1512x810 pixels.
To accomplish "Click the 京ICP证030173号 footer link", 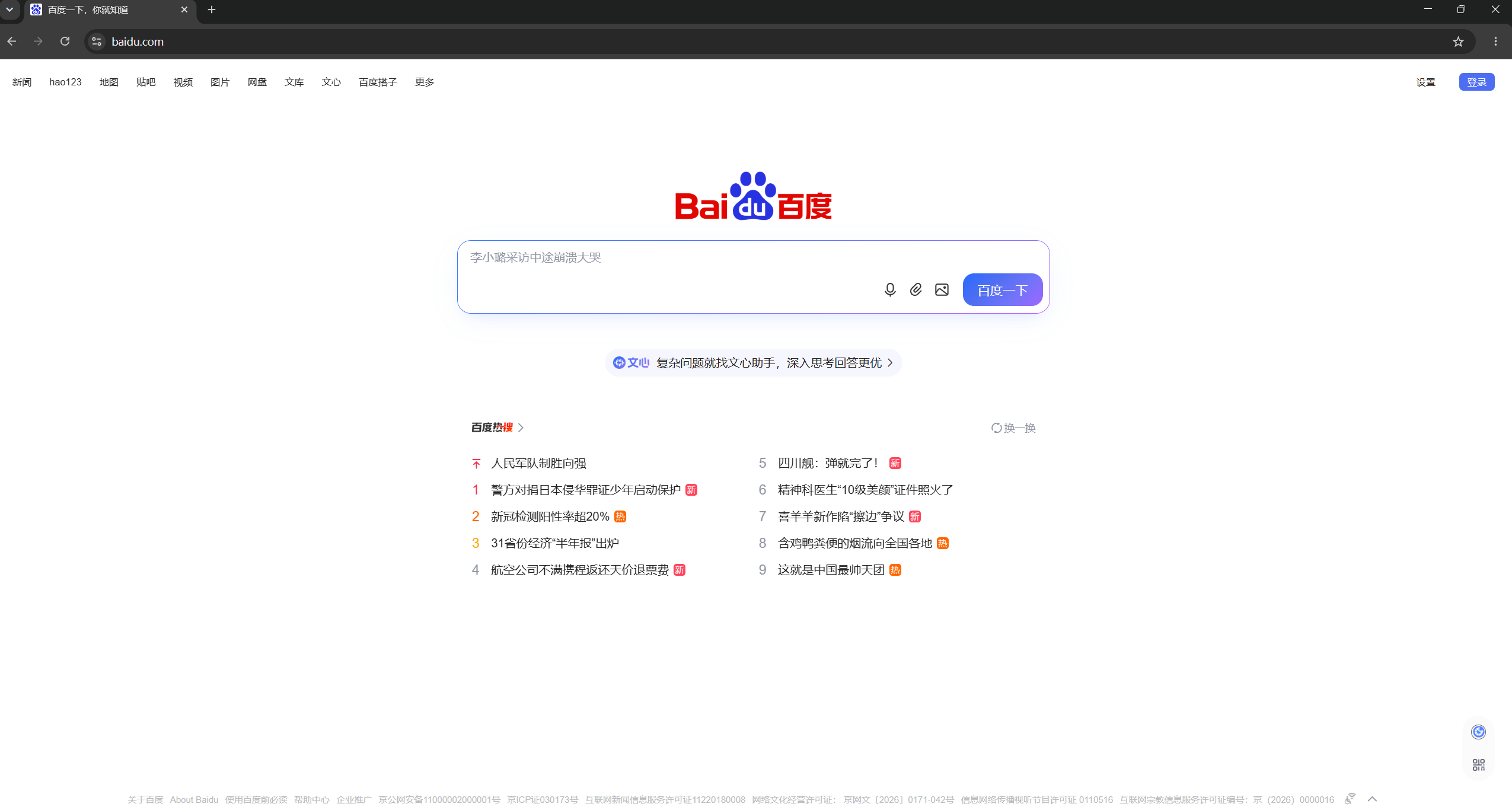I will (543, 799).
